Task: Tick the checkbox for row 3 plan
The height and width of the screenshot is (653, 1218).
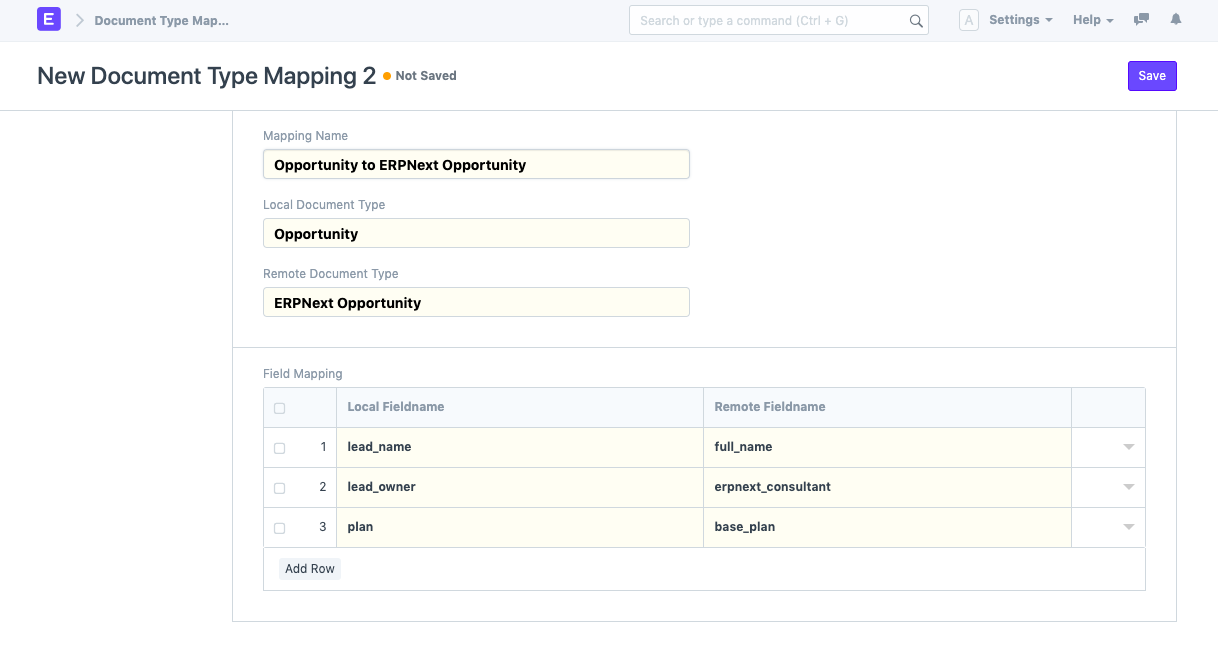Action: [x=279, y=528]
